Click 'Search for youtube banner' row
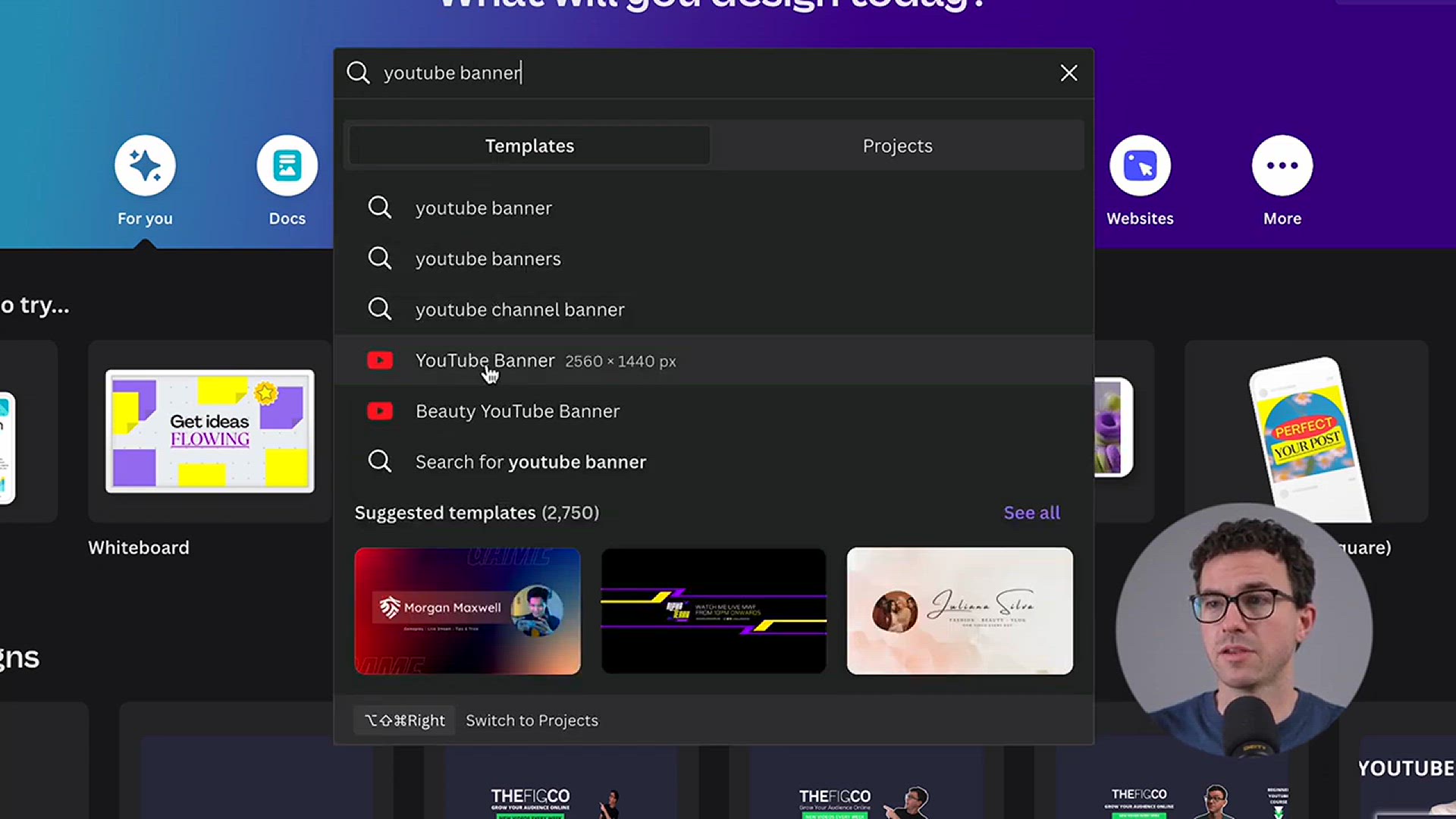 point(713,462)
